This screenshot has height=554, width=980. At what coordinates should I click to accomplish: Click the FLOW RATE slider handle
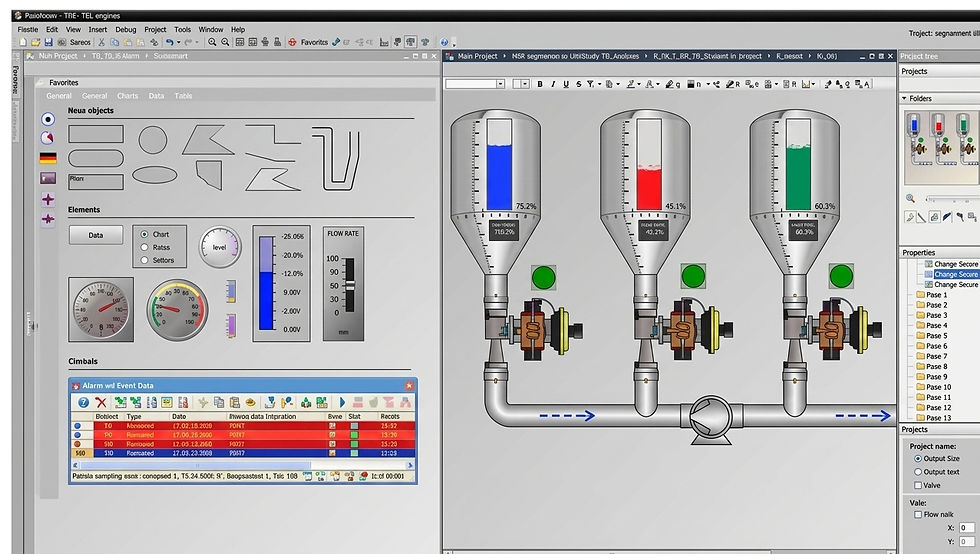click(x=350, y=285)
